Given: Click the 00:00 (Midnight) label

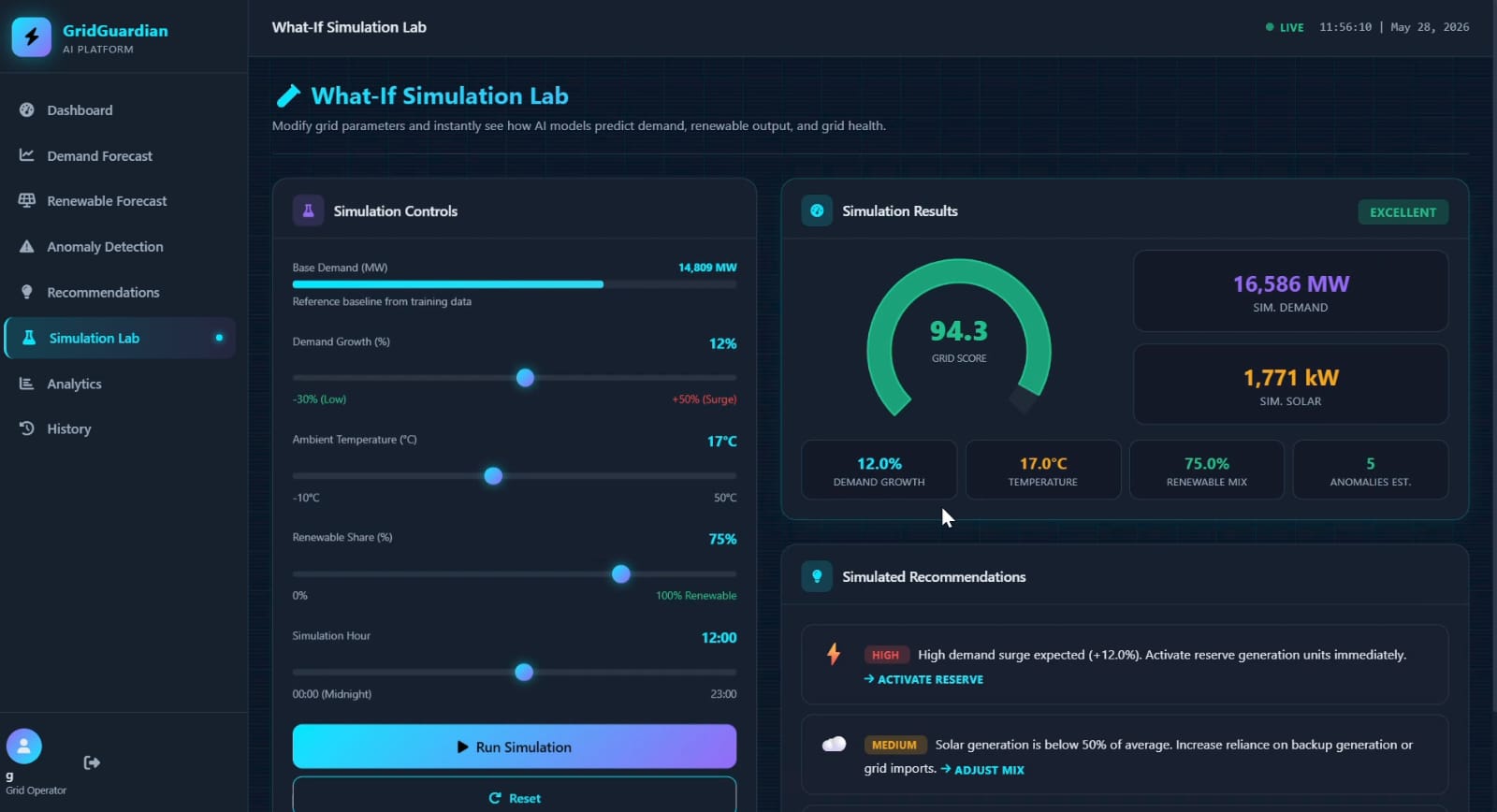Looking at the screenshot, I should [x=332, y=694].
